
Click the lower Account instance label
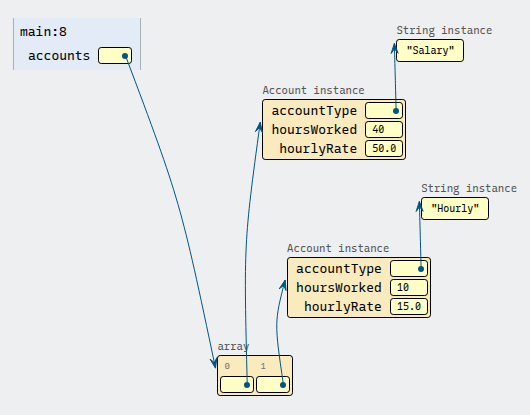point(338,248)
